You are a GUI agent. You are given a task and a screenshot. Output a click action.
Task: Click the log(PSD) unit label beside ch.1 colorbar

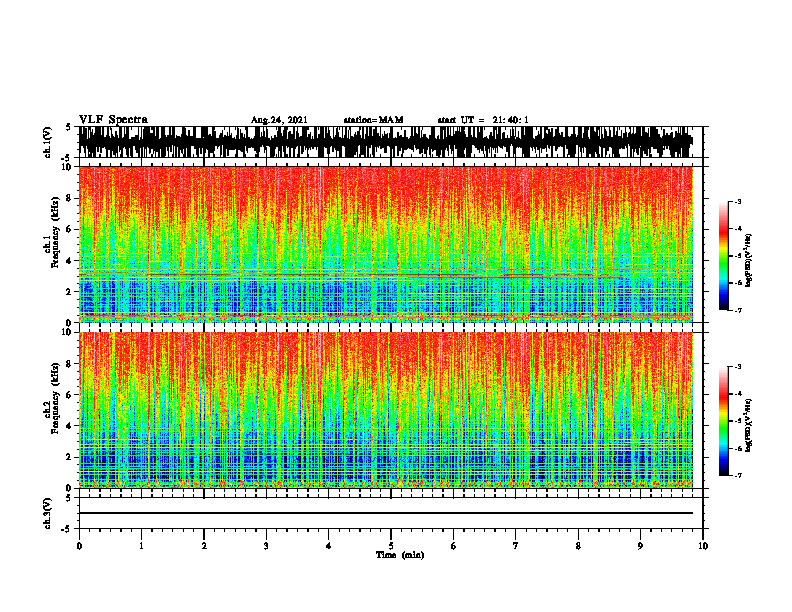coord(749,261)
